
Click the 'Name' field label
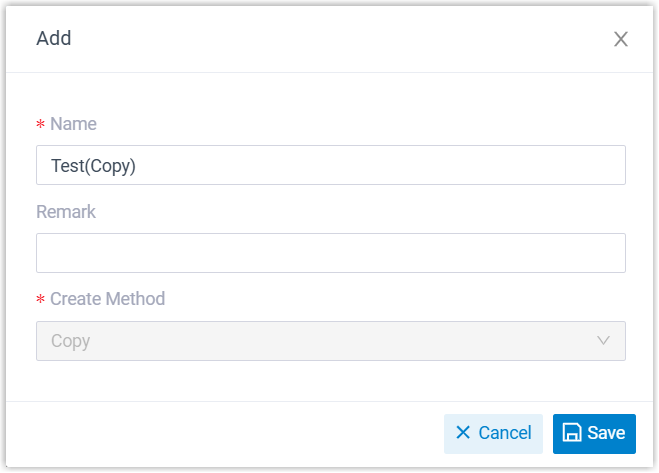pyautogui.click(x=73, y=124)
